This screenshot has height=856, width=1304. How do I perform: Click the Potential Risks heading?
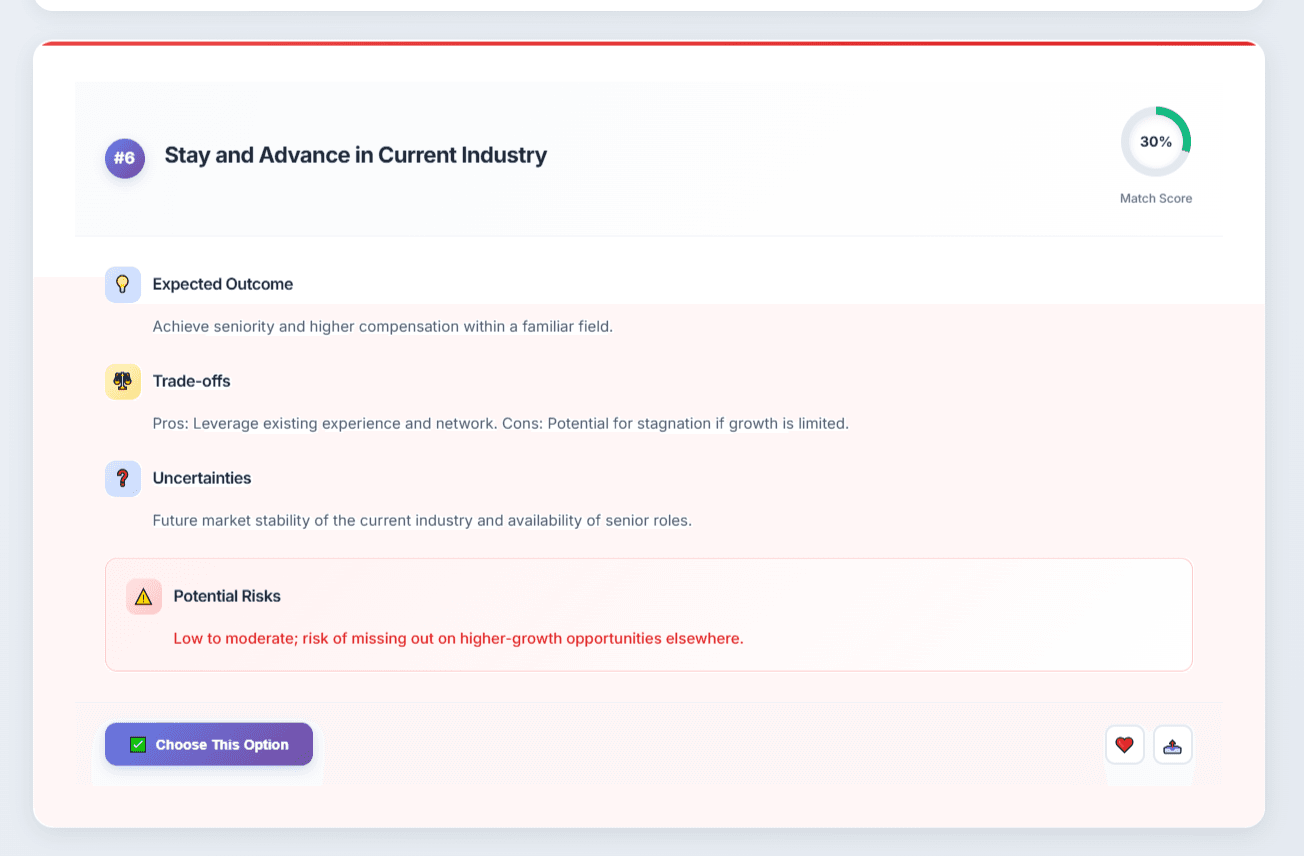[x=227, y=596]
